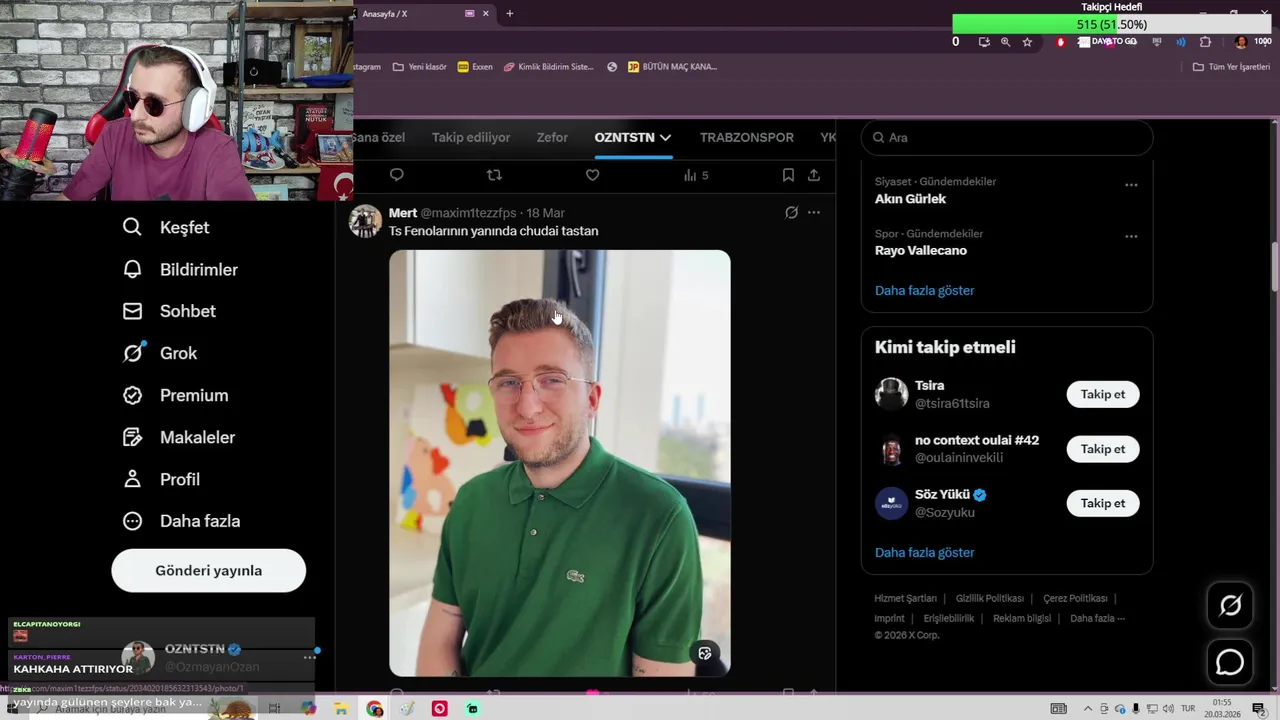Close the Anasayfa / X browser tab
Image resolution: width=1280 pixels, height=720 pixels.
tap(486, 13)
